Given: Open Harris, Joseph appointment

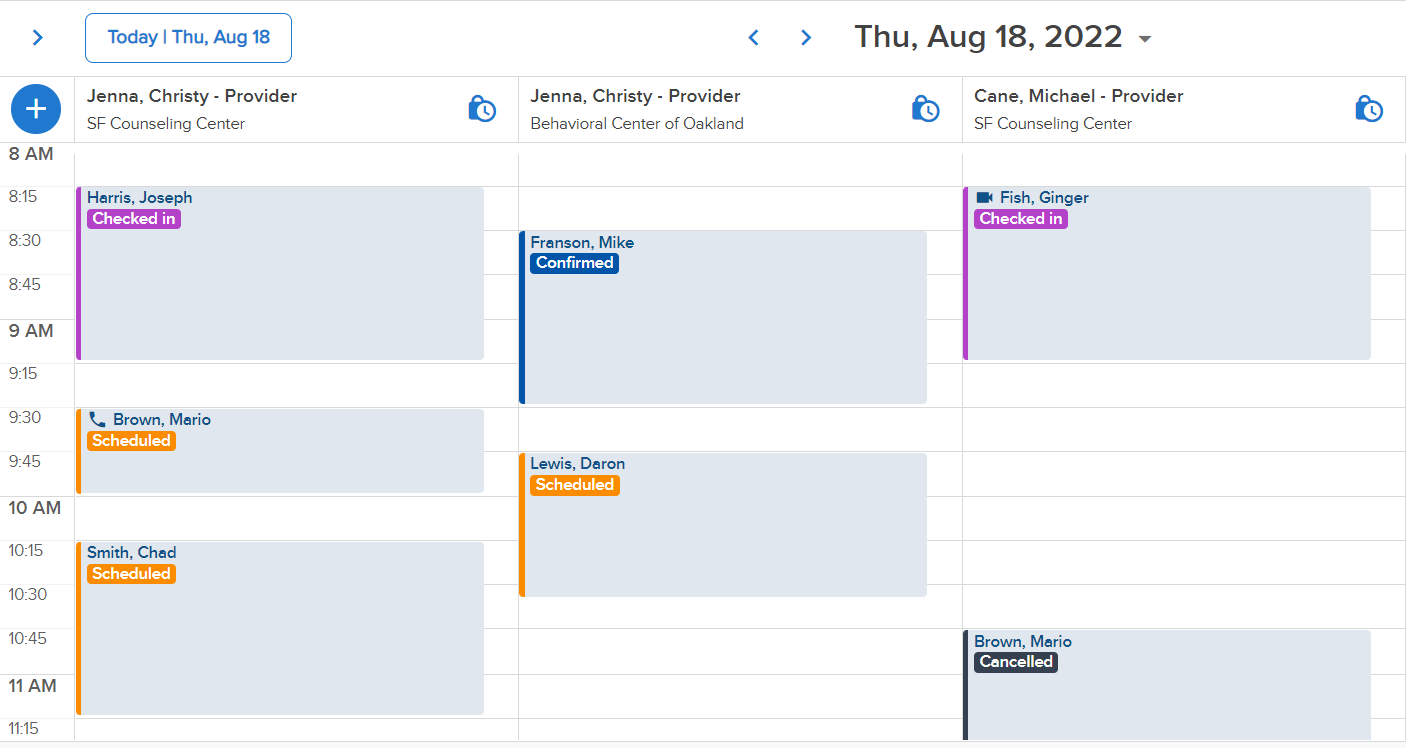Looking at the screenshot, I should tap(280, 274).
